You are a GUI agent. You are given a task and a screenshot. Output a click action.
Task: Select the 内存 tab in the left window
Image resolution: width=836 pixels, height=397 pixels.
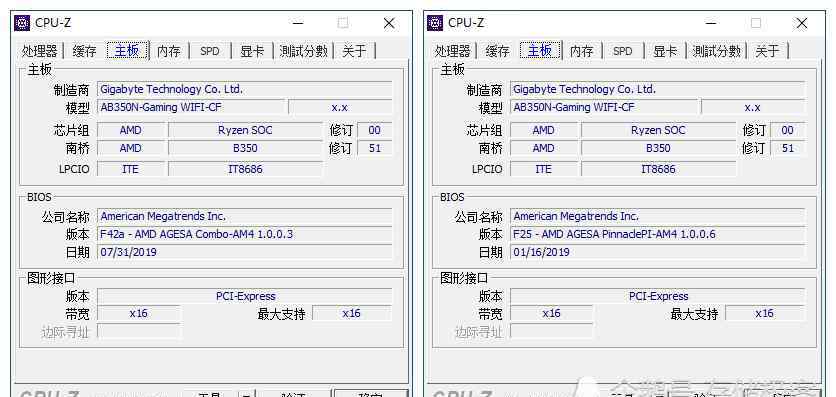[x=168, y=51]
